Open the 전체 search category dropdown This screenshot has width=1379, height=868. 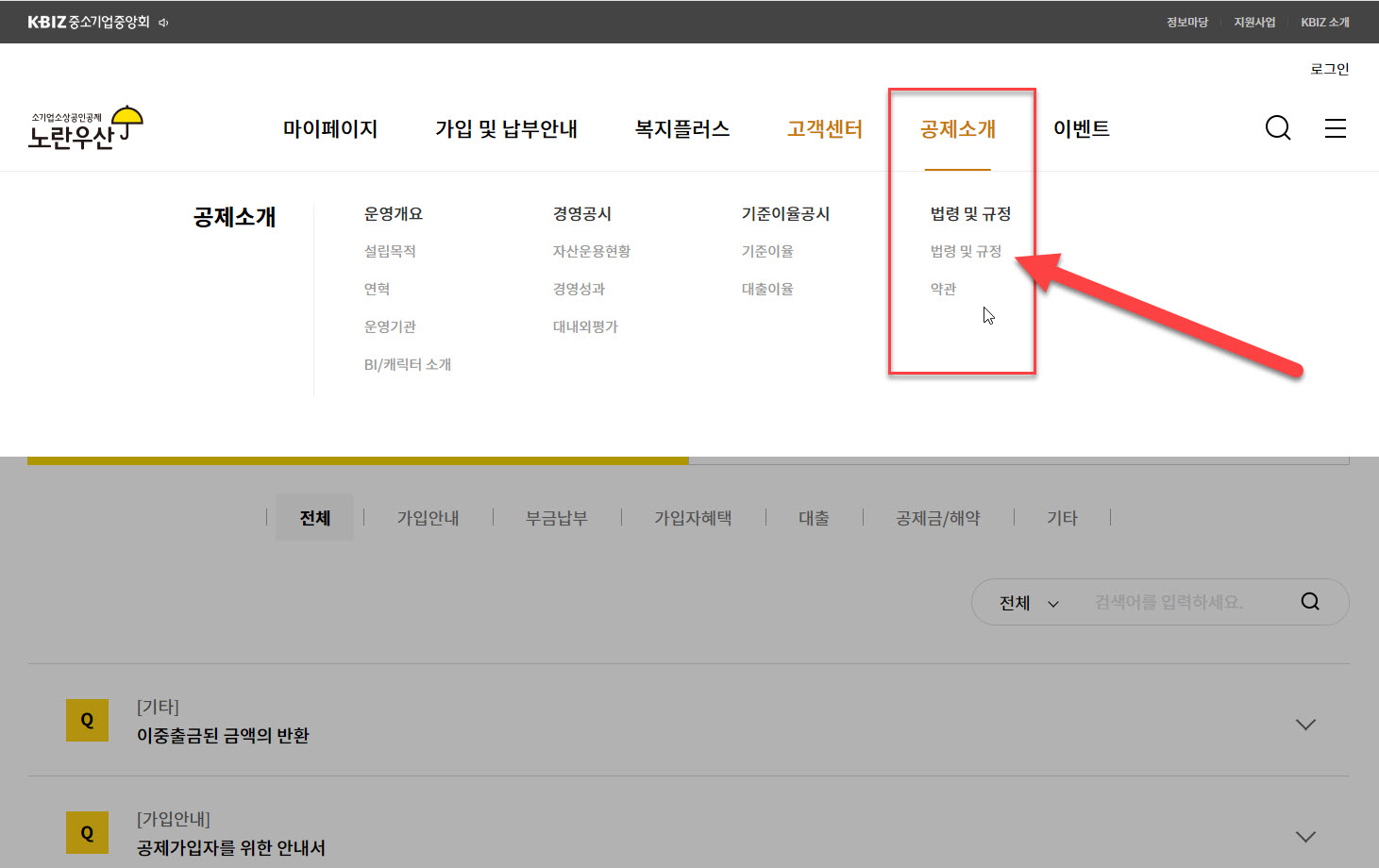(x=1029, y=603)
